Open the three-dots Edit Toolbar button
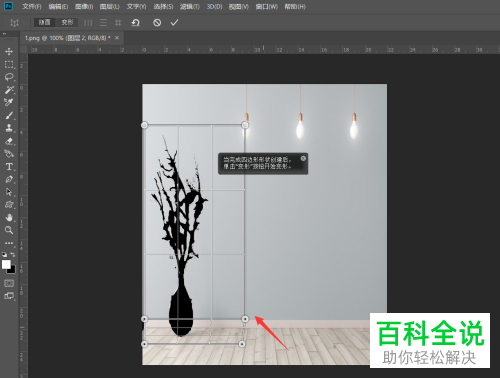The image size is (500, 378). pos(9,243)
